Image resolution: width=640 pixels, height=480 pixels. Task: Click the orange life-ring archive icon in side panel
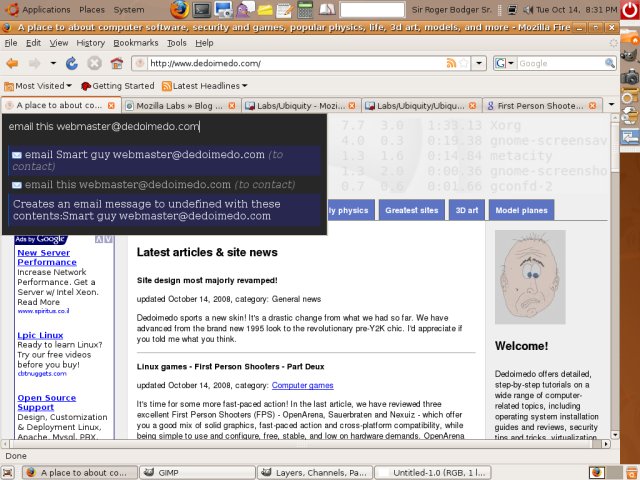pos(629,97)
